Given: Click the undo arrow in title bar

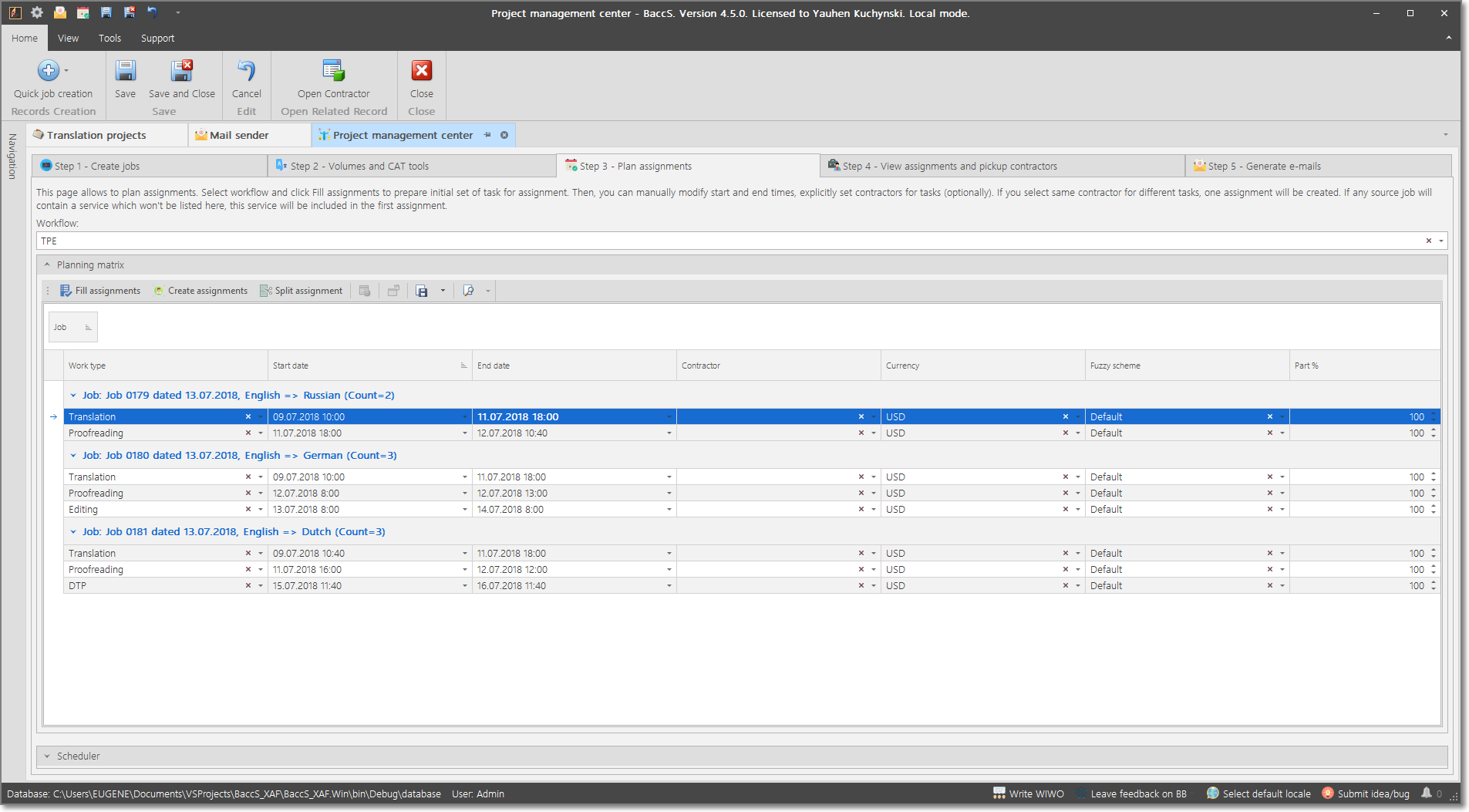Looking at the screenshot, I should click(153, 12).
